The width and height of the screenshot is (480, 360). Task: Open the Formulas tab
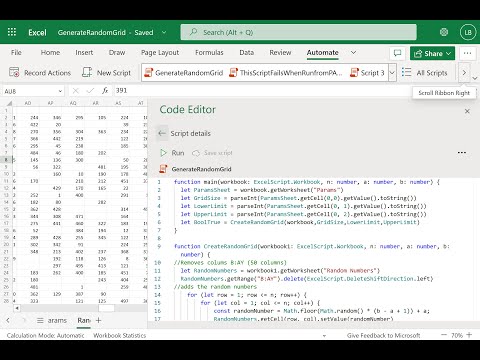[209, 53]
